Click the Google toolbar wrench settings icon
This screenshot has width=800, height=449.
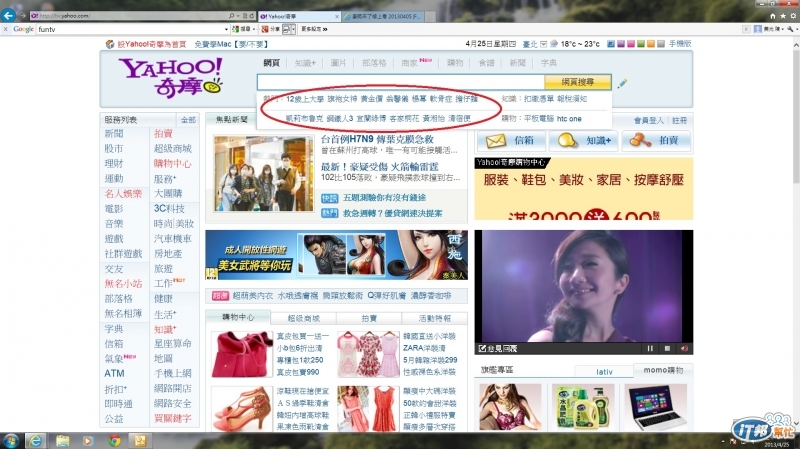pos(790,29)
